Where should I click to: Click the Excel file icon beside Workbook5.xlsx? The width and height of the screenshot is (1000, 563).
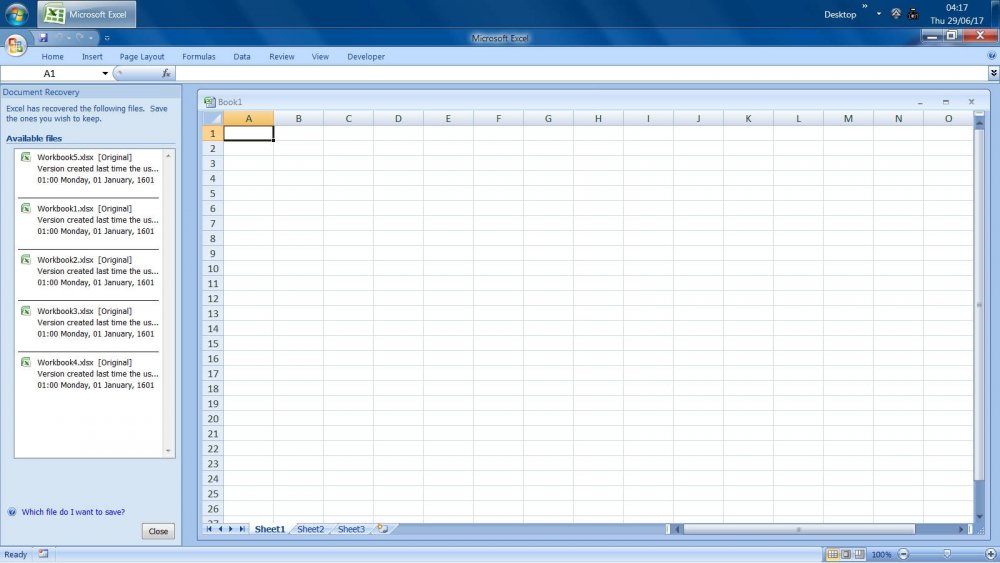tap(26, 157)
